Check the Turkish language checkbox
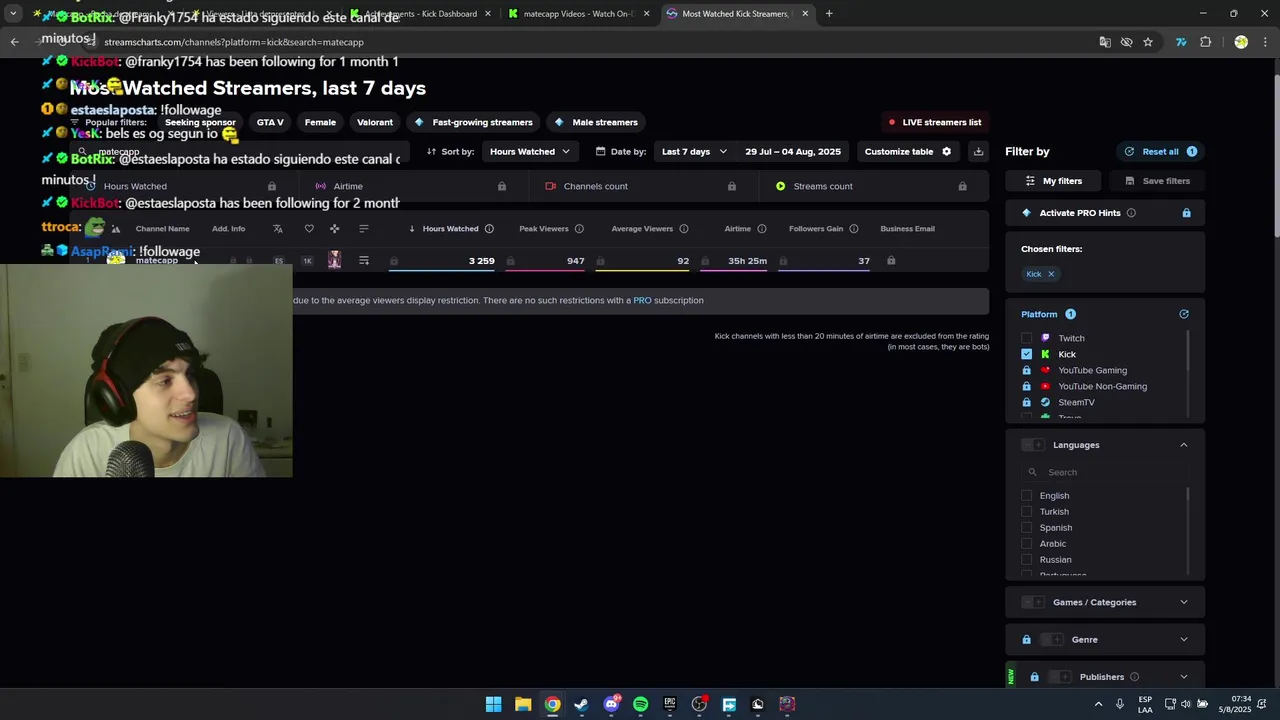The height and width of the screenshot is (720, 1280). click(x=1027, y=512)
